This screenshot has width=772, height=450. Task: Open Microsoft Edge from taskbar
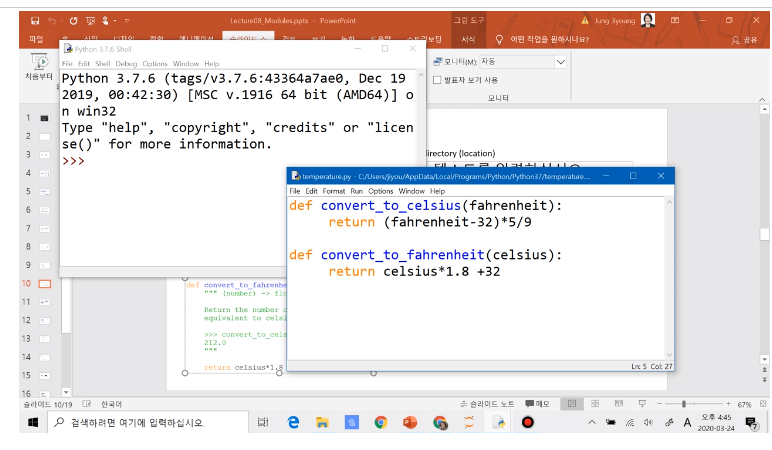click(293, 422)
